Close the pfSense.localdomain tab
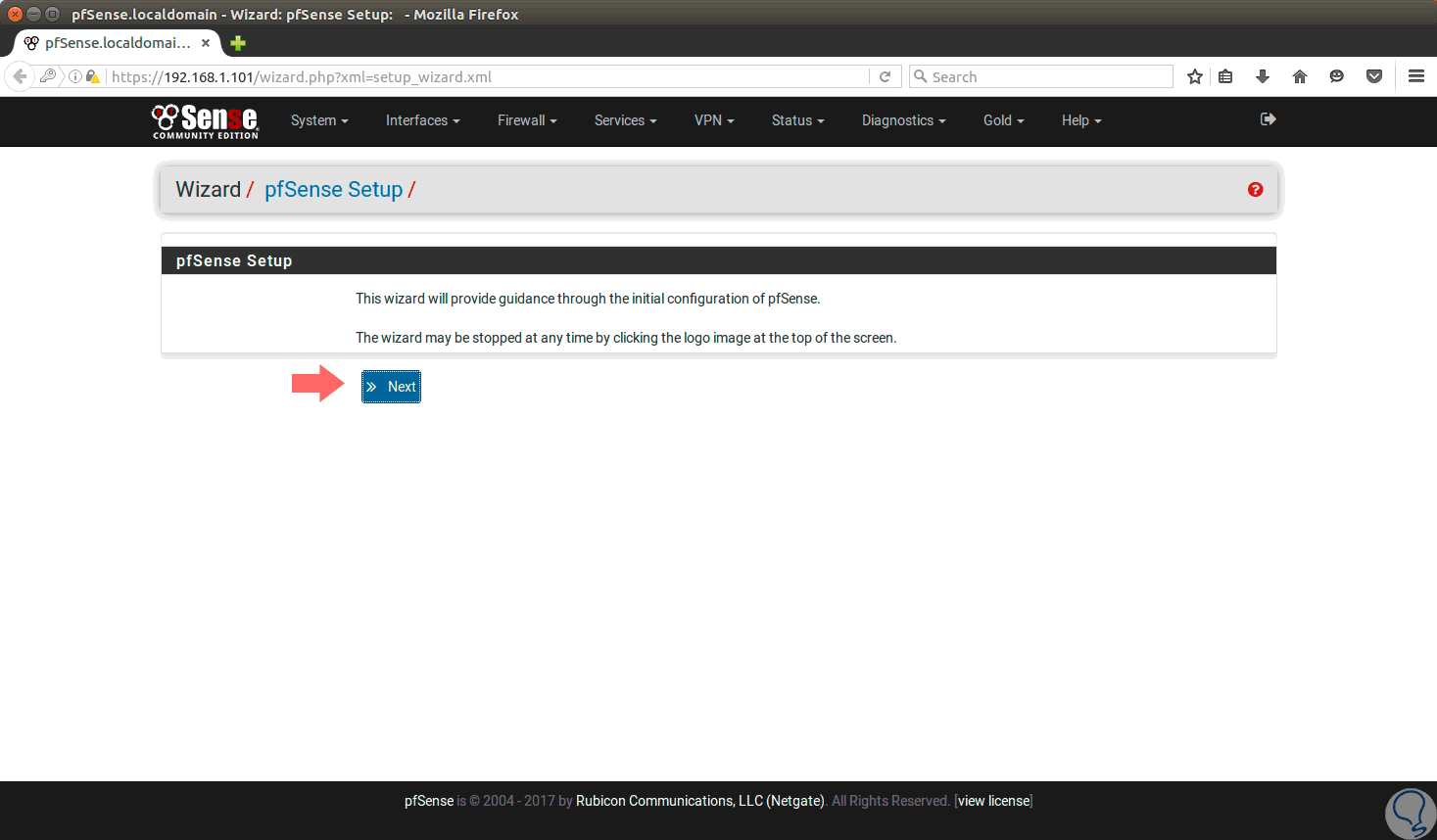This screenshot has height=840, width=1437. click(x=206, y=43)
